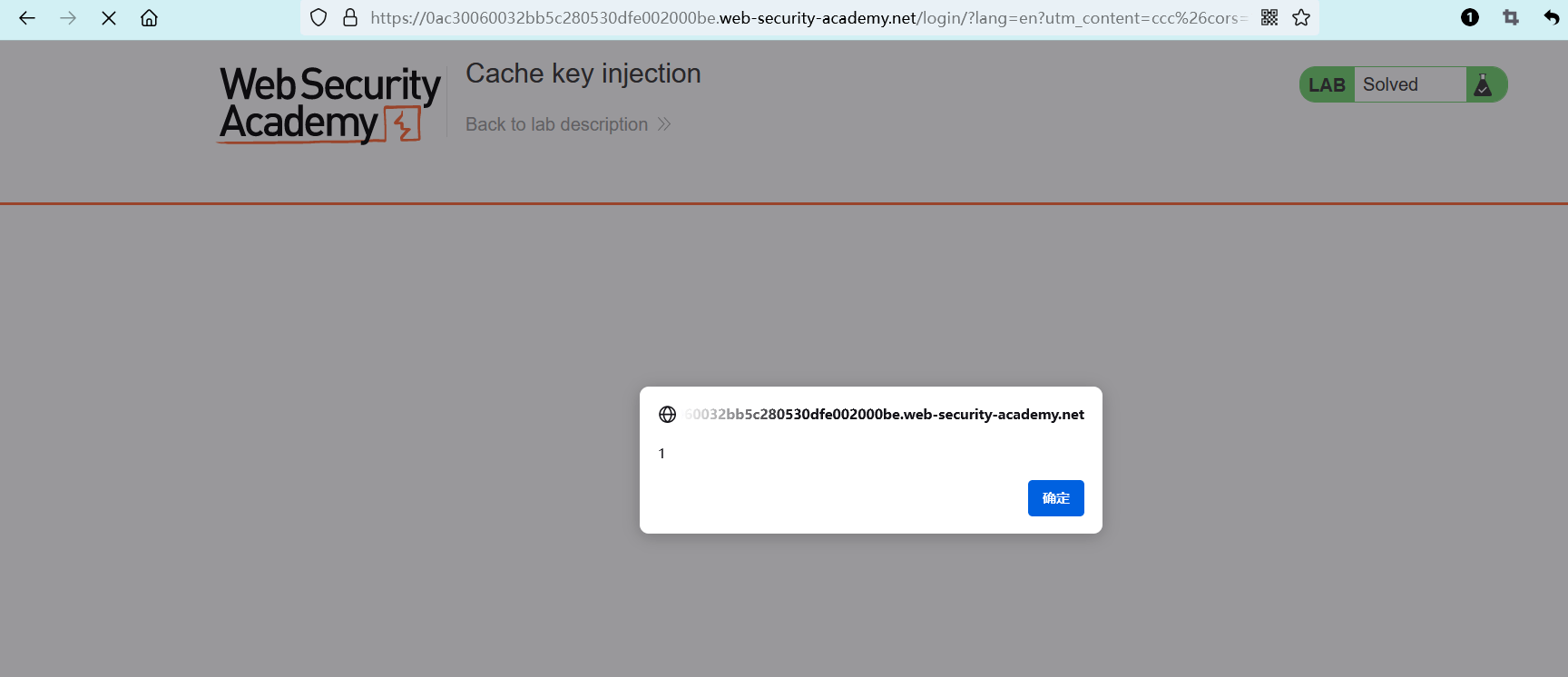Confirm the alert with 确定 button
This screenshot has width=1568, height=677.
pos(1055,498)
